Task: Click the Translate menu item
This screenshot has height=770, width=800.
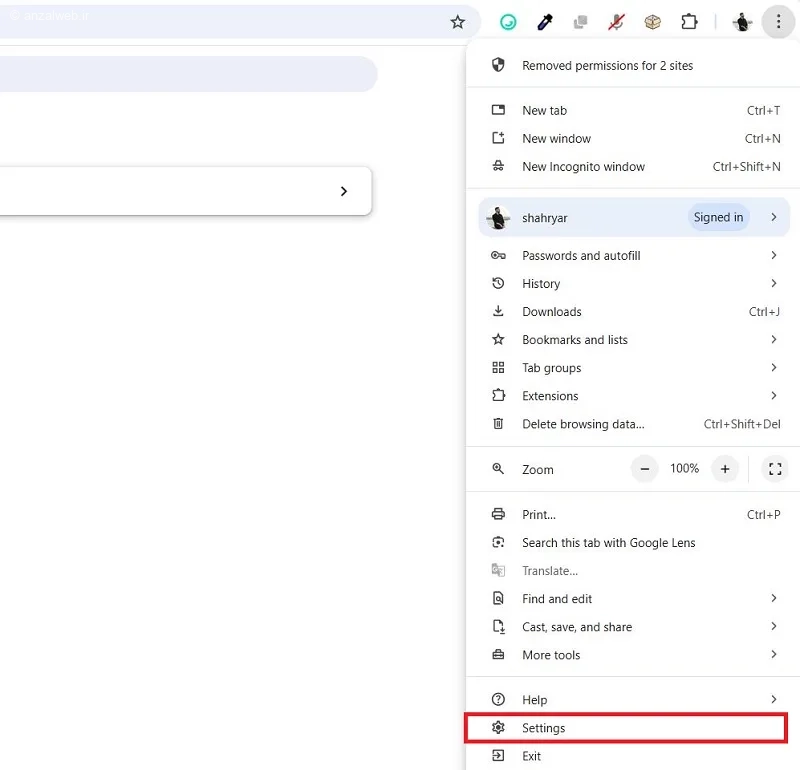Action: 633,570
